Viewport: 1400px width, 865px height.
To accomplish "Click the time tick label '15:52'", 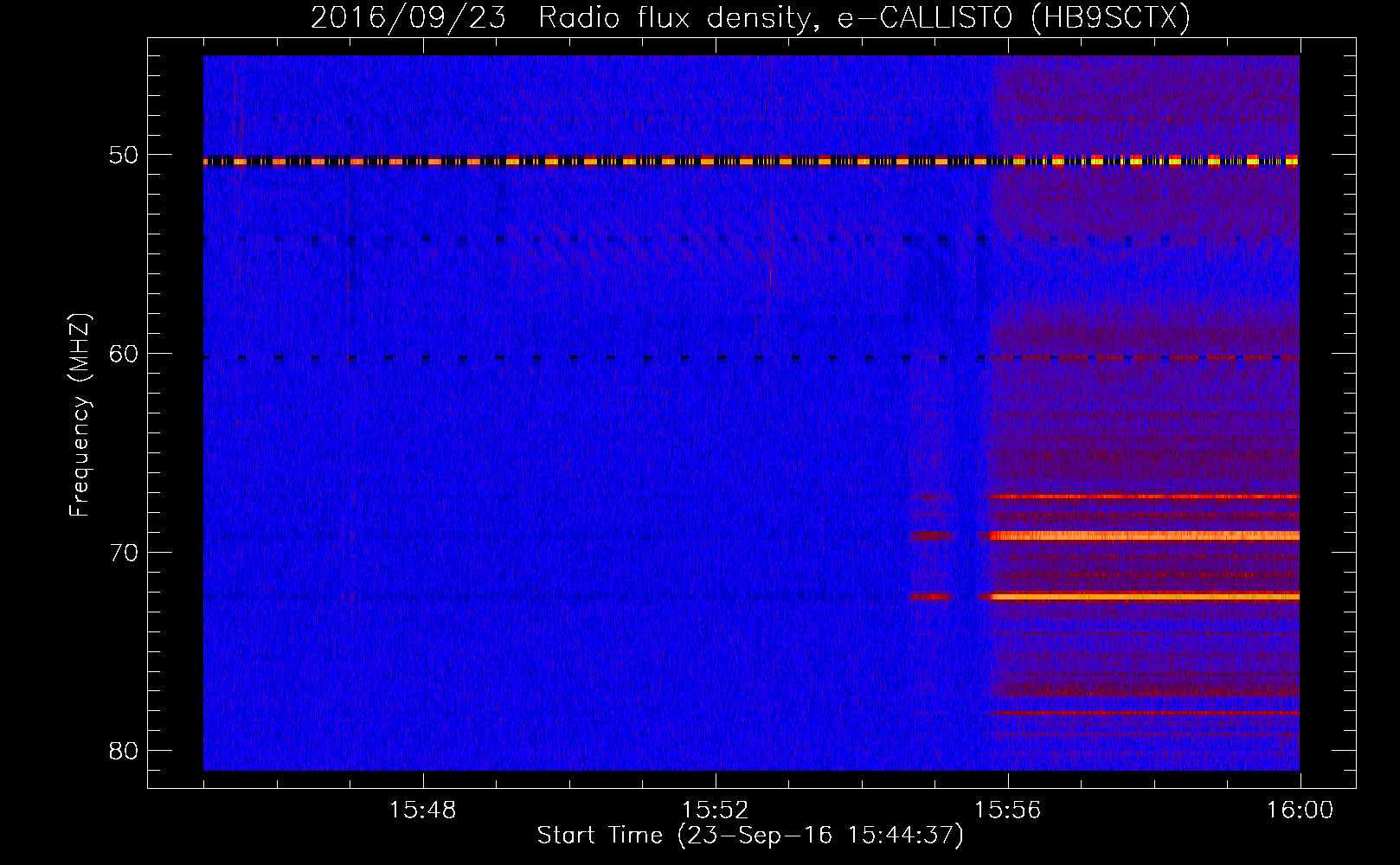I will [715, 811].
